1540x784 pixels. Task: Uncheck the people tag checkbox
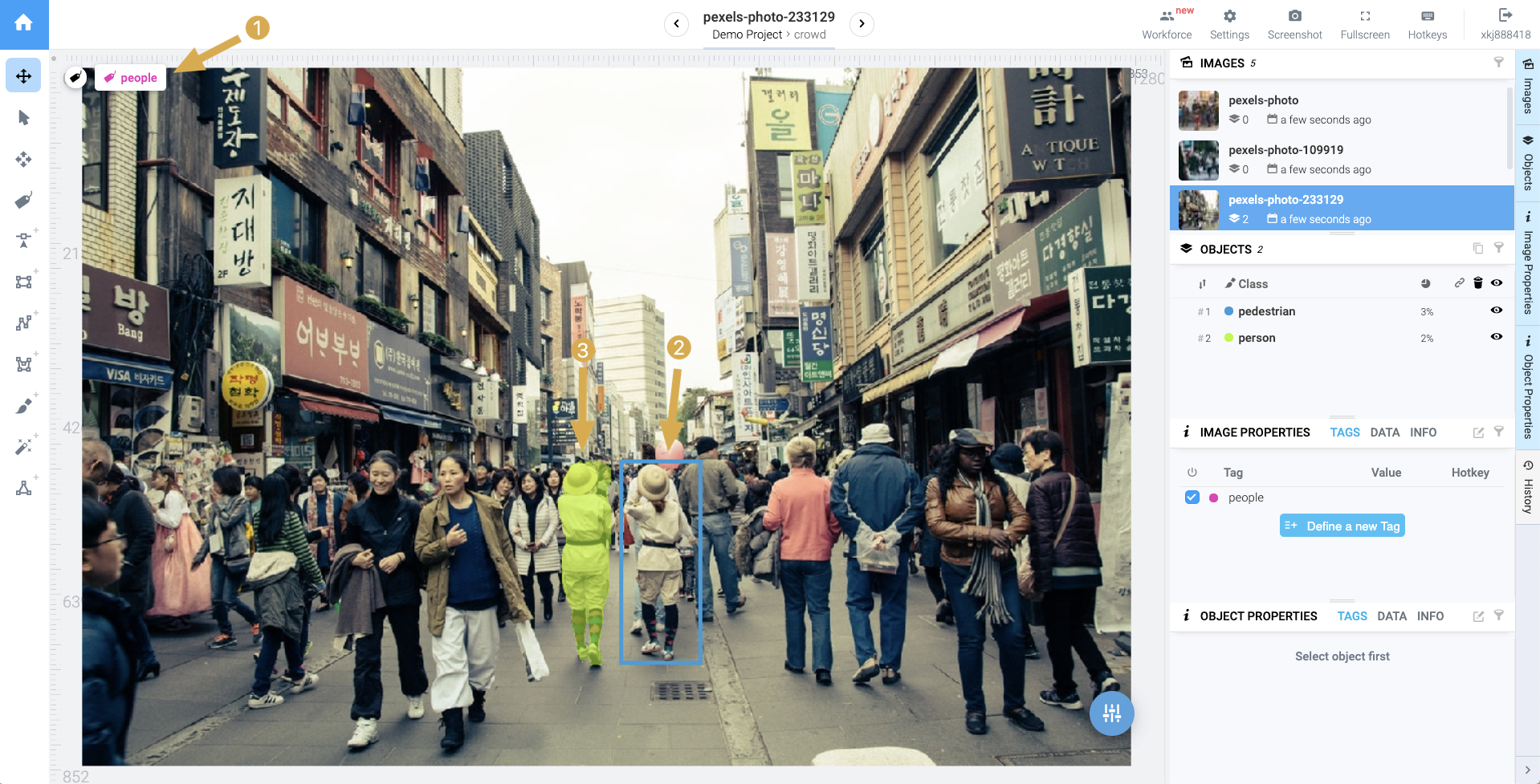pos(1192,498)
